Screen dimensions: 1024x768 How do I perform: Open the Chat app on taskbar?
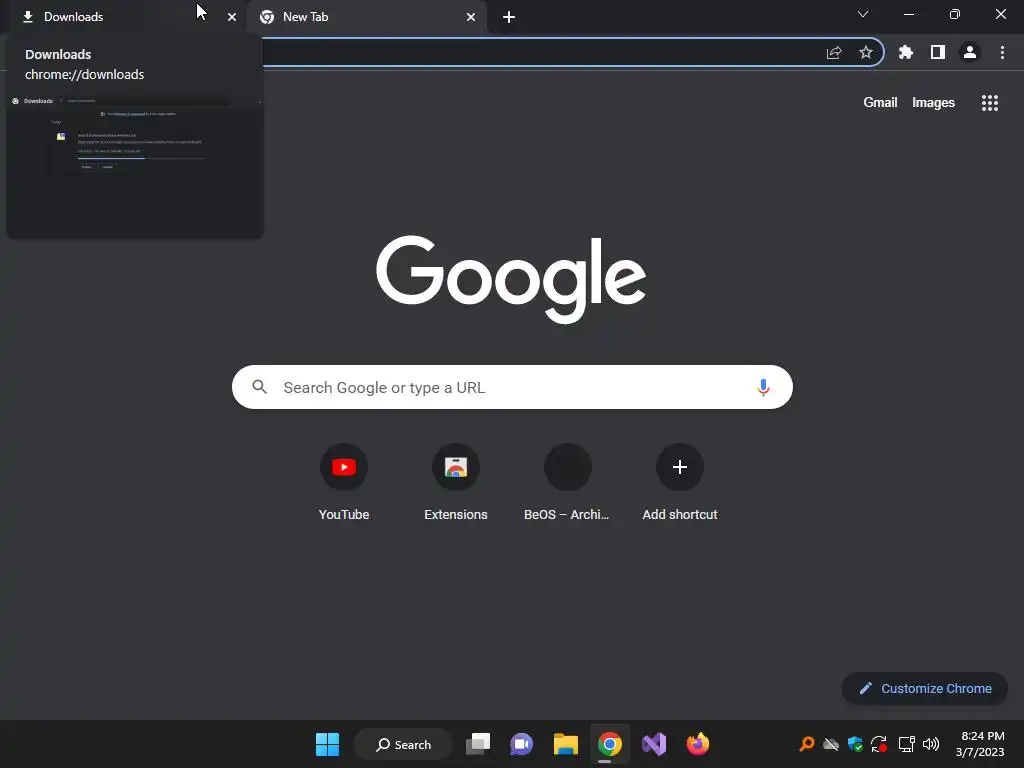[521, 744]
